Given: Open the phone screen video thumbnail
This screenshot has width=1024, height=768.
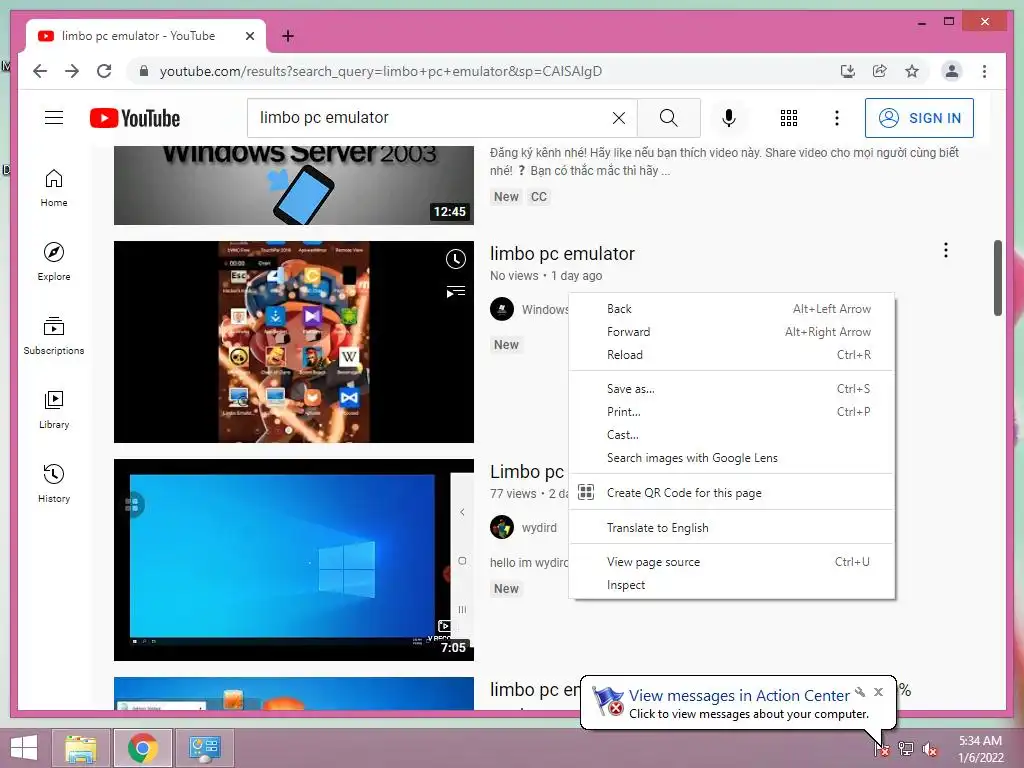Looking at the screenshot, I should 294,342.
